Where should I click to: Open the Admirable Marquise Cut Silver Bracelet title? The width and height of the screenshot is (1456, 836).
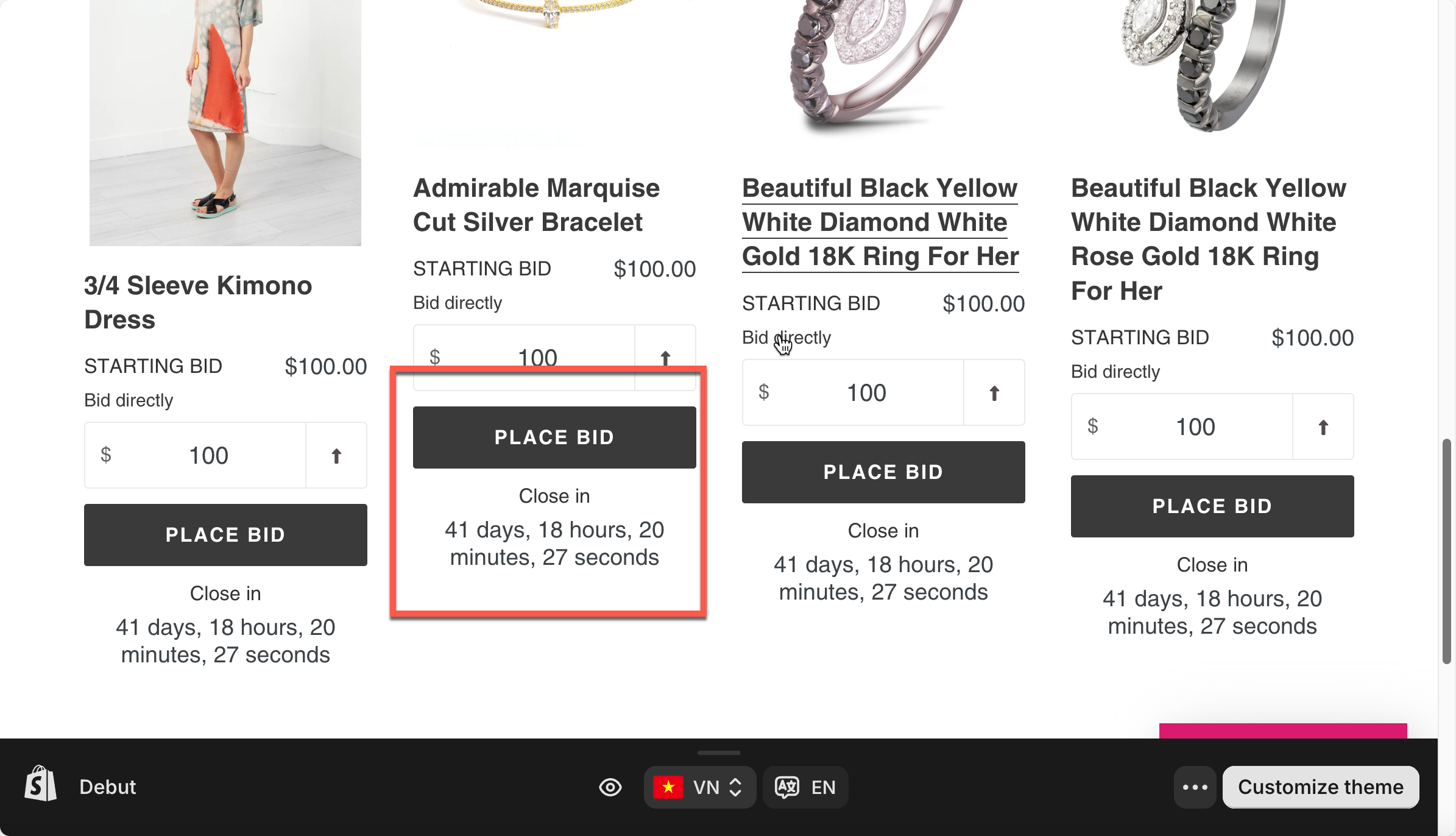(x=536, y=205)
